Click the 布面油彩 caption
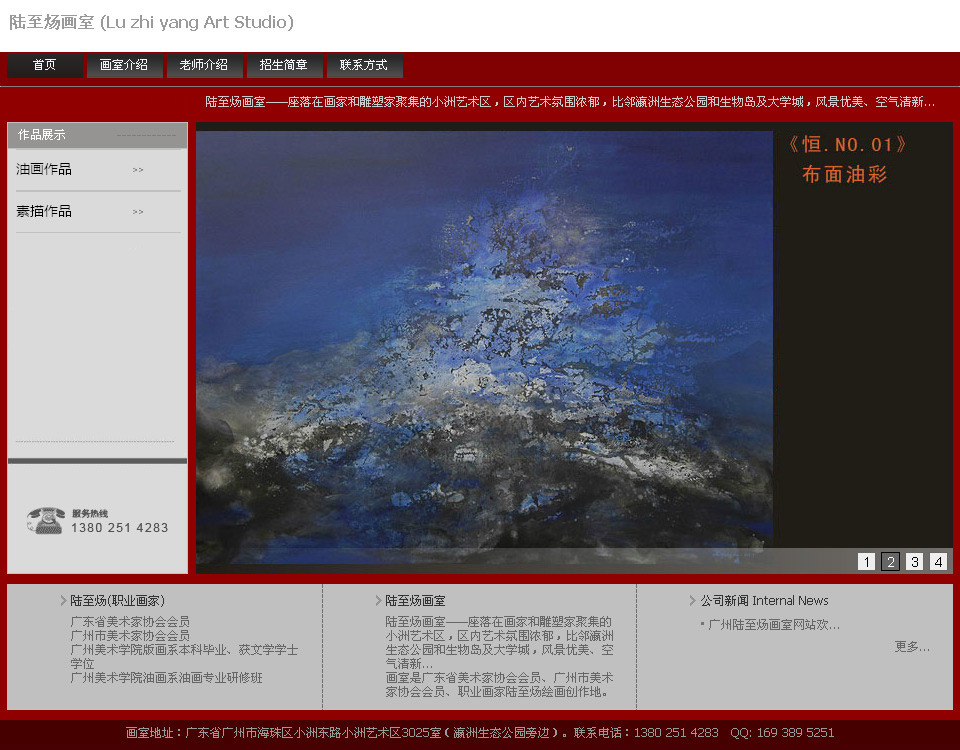This screenshot has width=960, height=750. coord(845,174)
